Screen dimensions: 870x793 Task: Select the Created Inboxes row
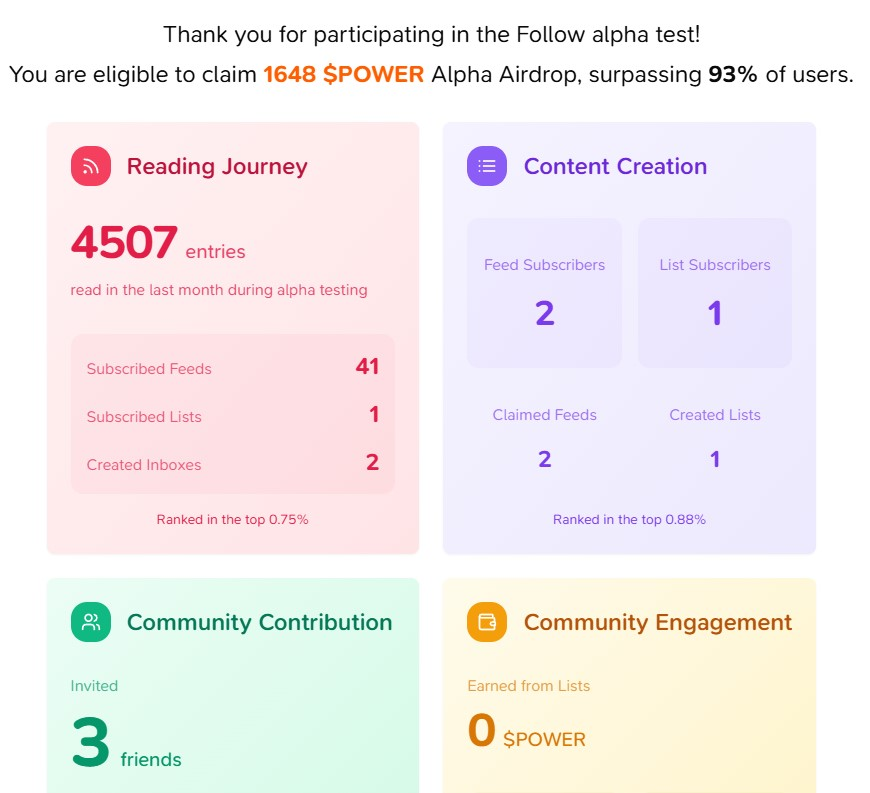232,463
